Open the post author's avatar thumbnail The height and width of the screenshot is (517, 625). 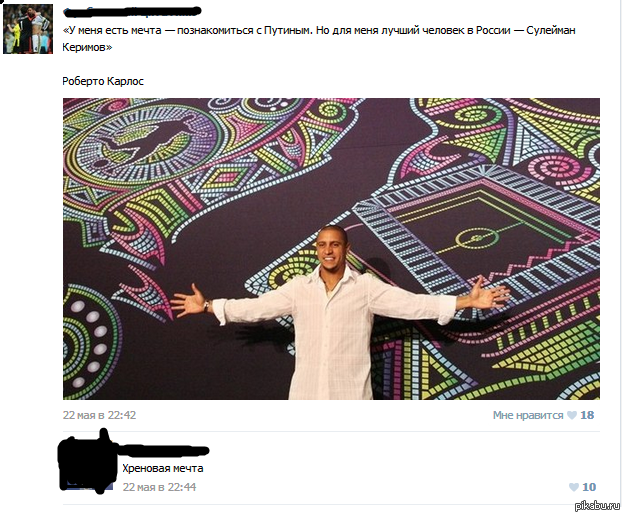(x=28, y=29)
